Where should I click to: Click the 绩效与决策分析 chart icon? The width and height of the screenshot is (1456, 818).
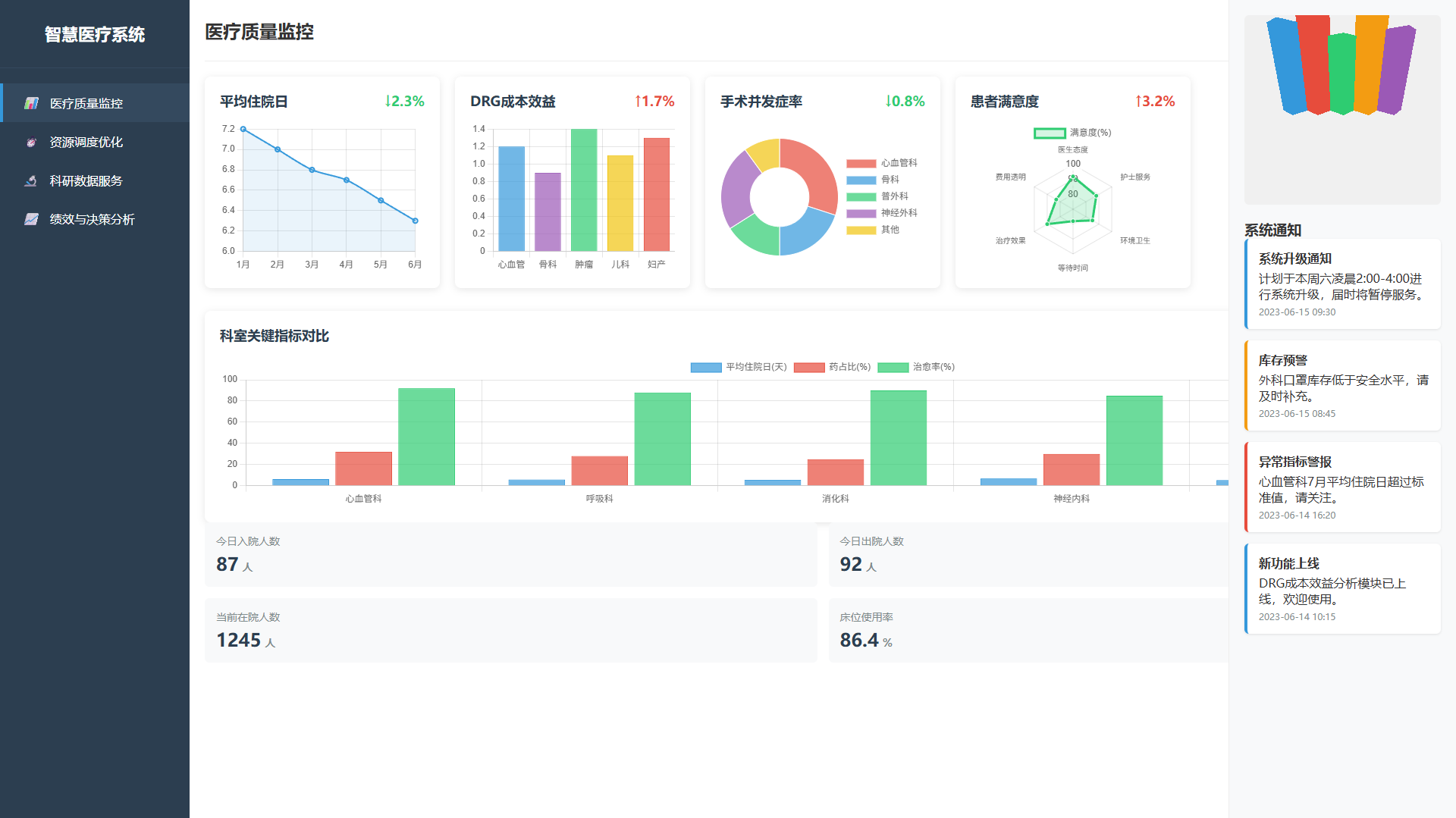click(x=31, y=219)
